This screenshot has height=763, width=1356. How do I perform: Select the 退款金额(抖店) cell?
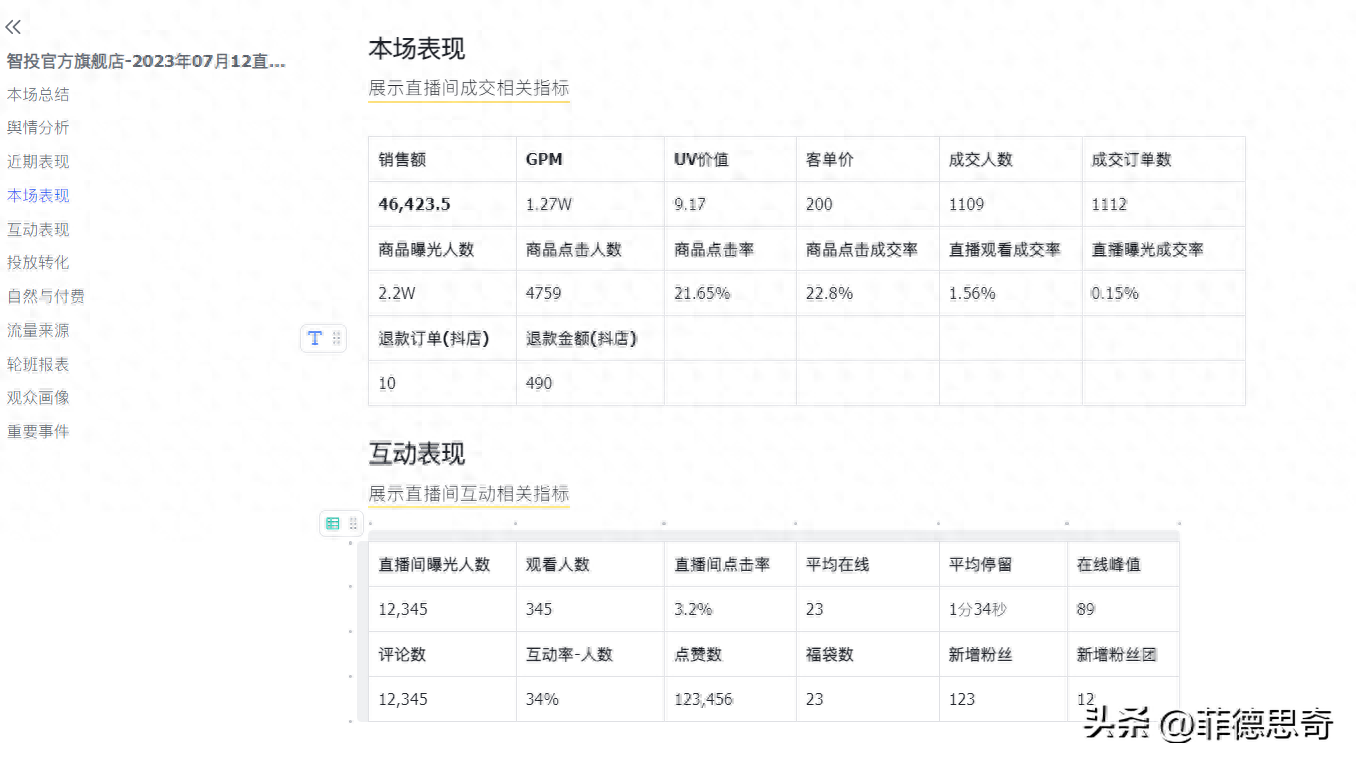(x=590, y=338)
